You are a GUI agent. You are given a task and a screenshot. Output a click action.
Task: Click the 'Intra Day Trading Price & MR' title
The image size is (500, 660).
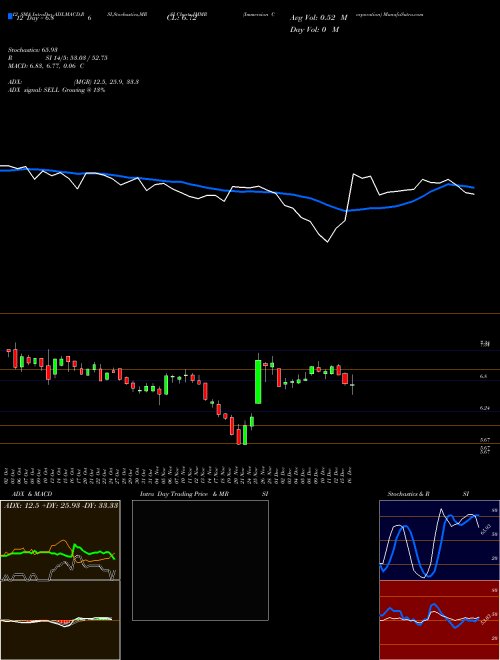(184, 494)
